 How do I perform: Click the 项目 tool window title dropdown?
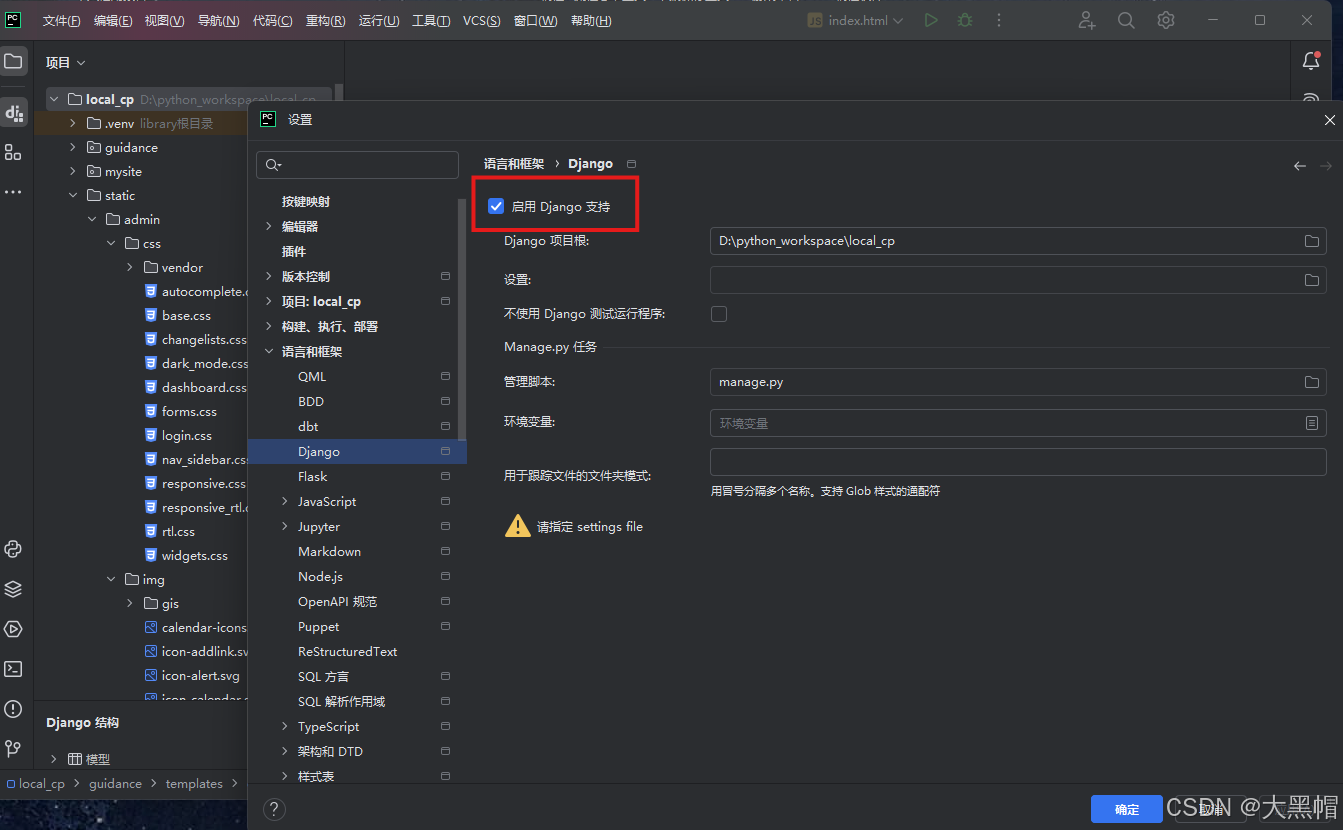tap(66, 63)
